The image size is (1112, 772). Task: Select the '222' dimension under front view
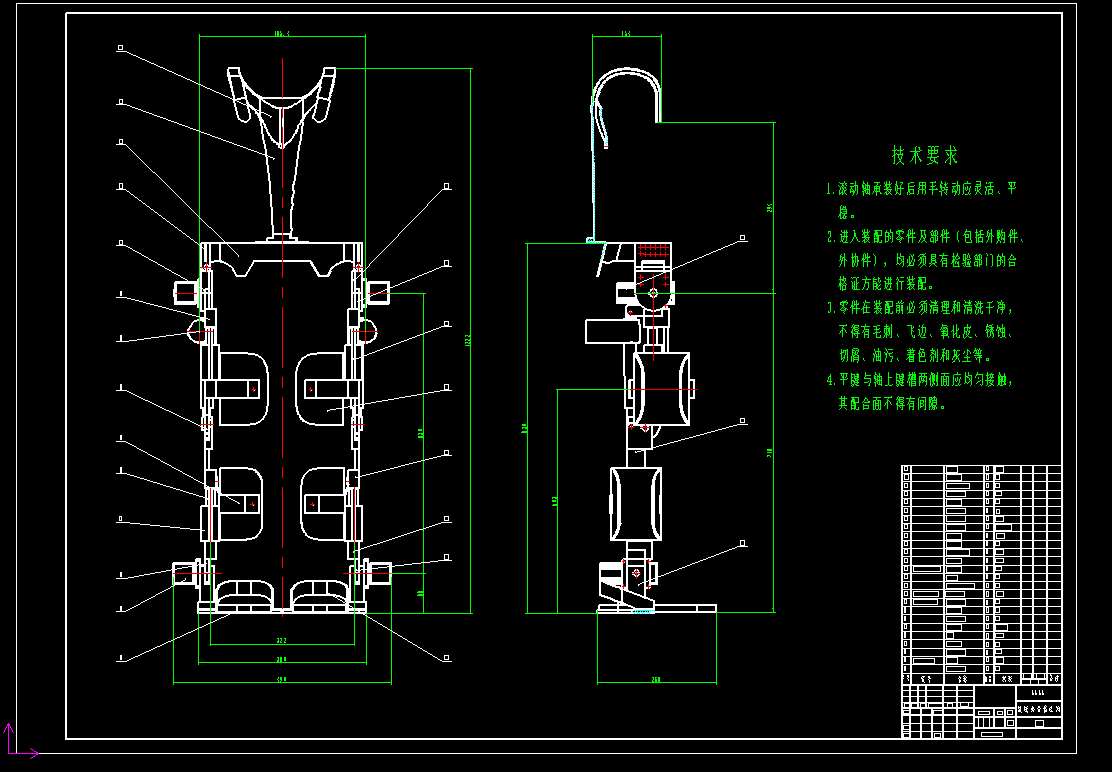click(x=282, y=641)
